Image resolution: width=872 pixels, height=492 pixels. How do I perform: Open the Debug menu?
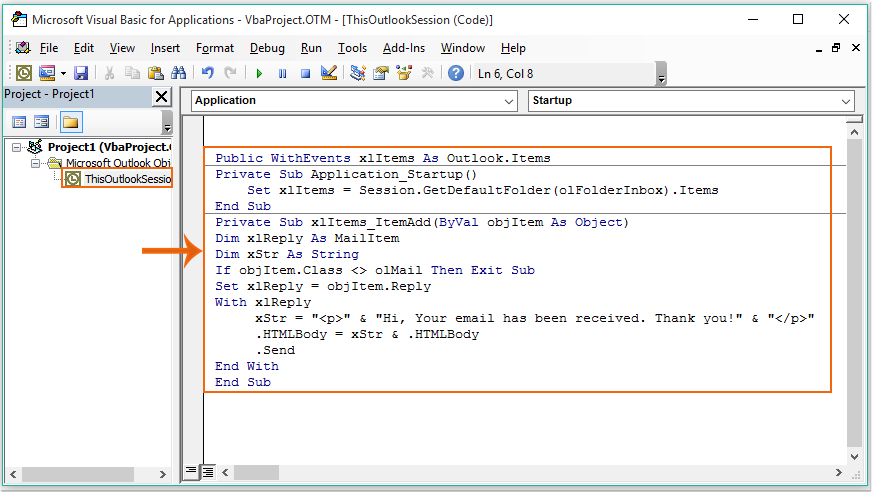pos(267,48)
